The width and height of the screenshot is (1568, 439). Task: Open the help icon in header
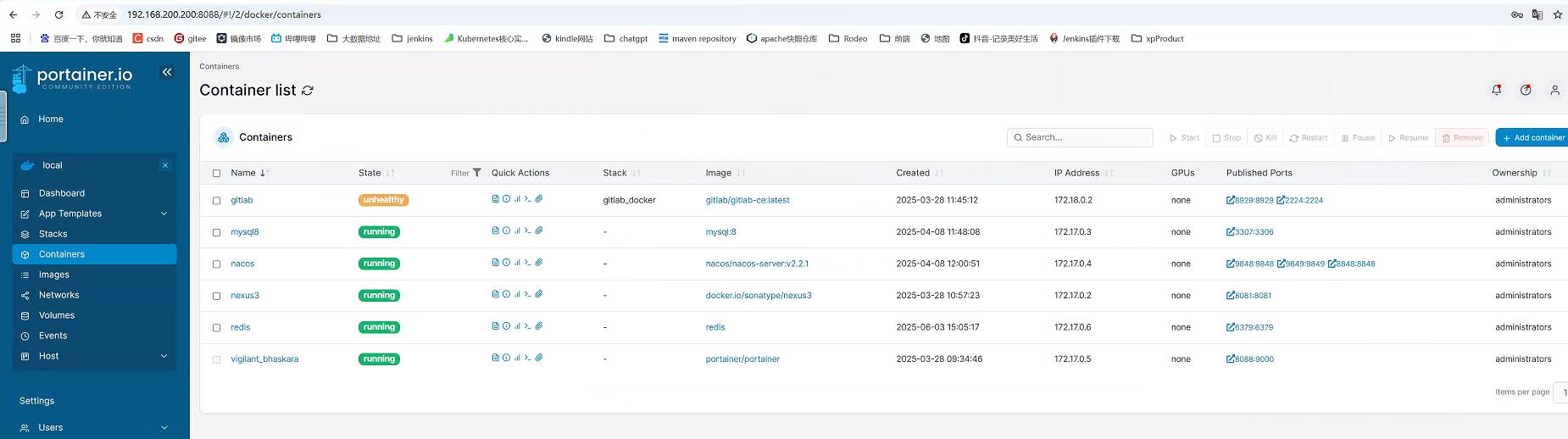pyautogui.click(x=1526, y=90)
